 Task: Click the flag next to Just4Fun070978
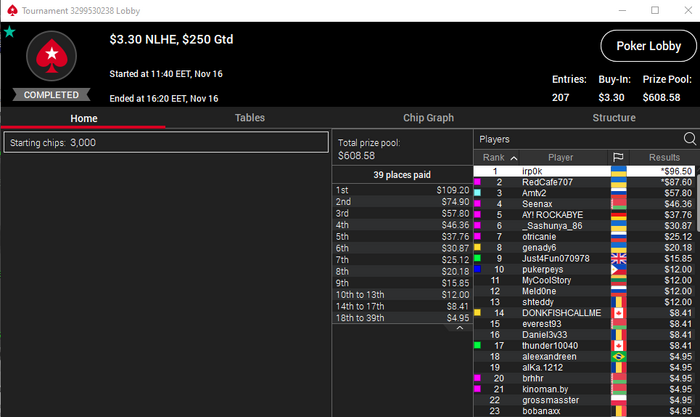pyautogui.click(x=618, y=259)
